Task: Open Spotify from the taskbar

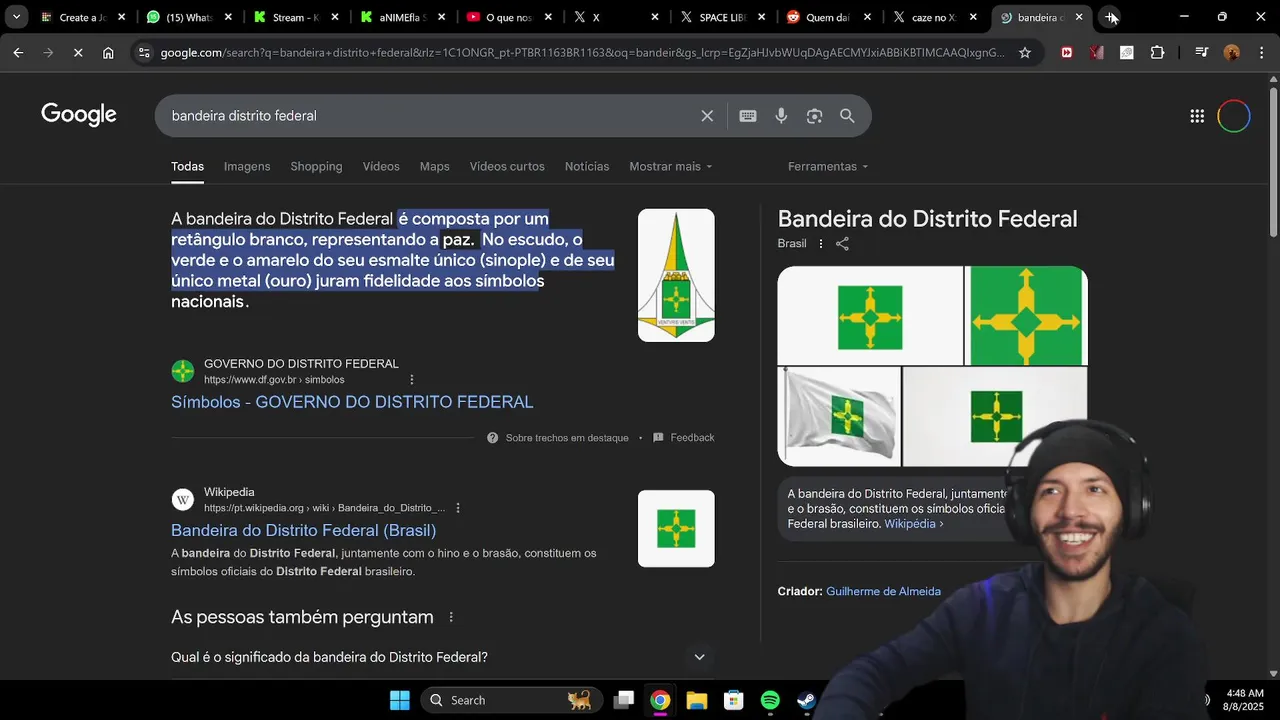Action: 770,700
